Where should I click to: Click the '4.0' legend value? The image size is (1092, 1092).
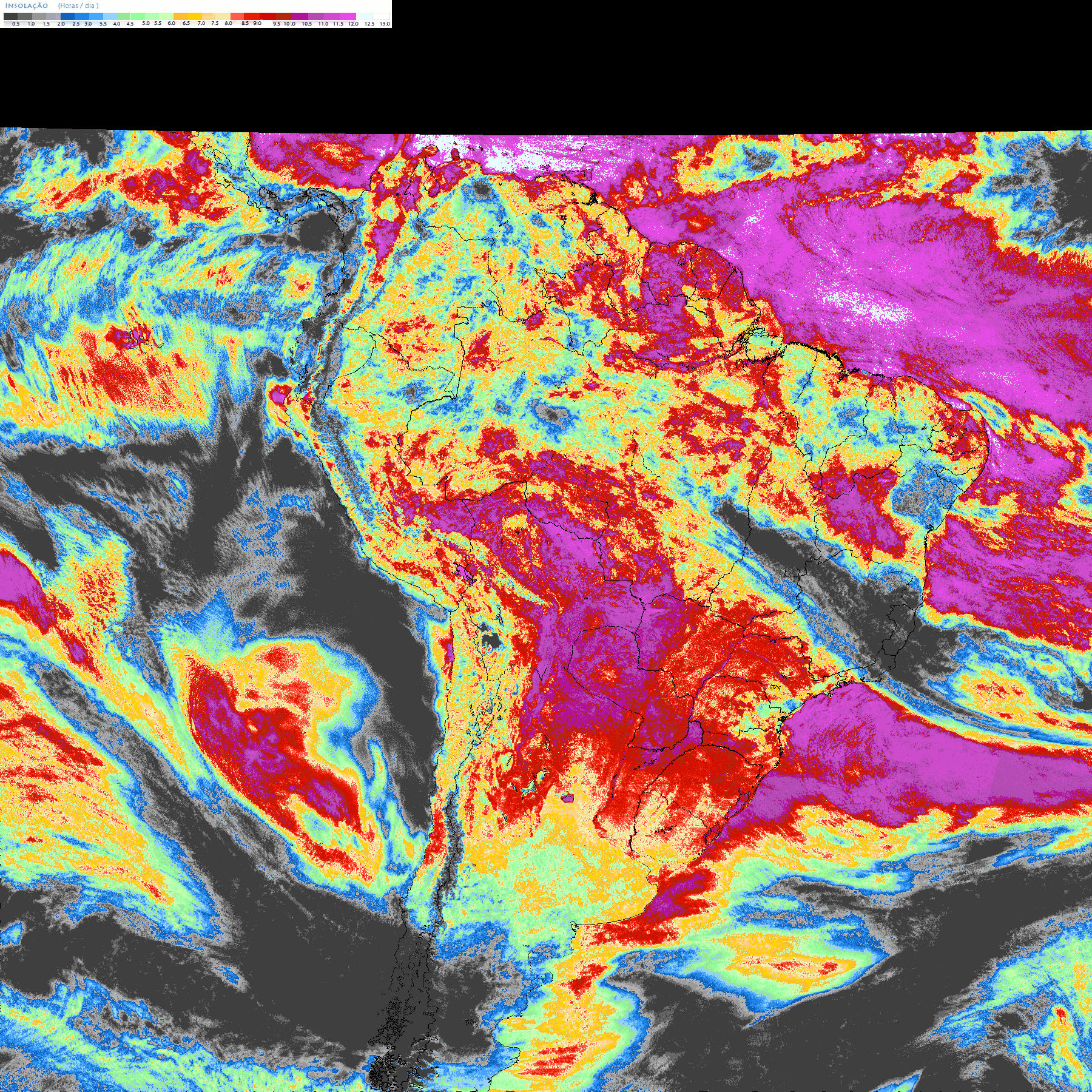tap(116, 24)
